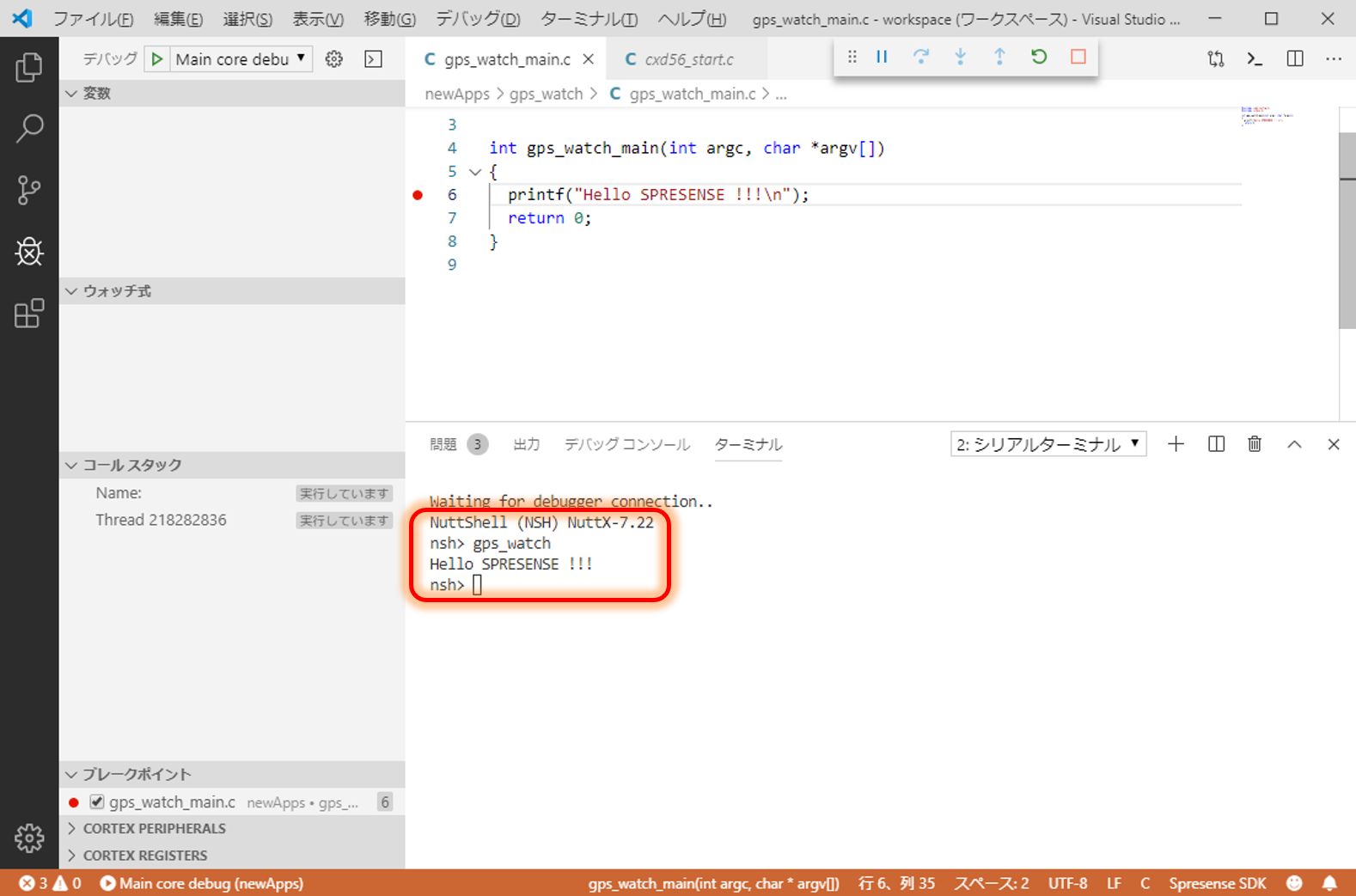
Task: Click Main core debug status bar item
Action: coord(203,883)
